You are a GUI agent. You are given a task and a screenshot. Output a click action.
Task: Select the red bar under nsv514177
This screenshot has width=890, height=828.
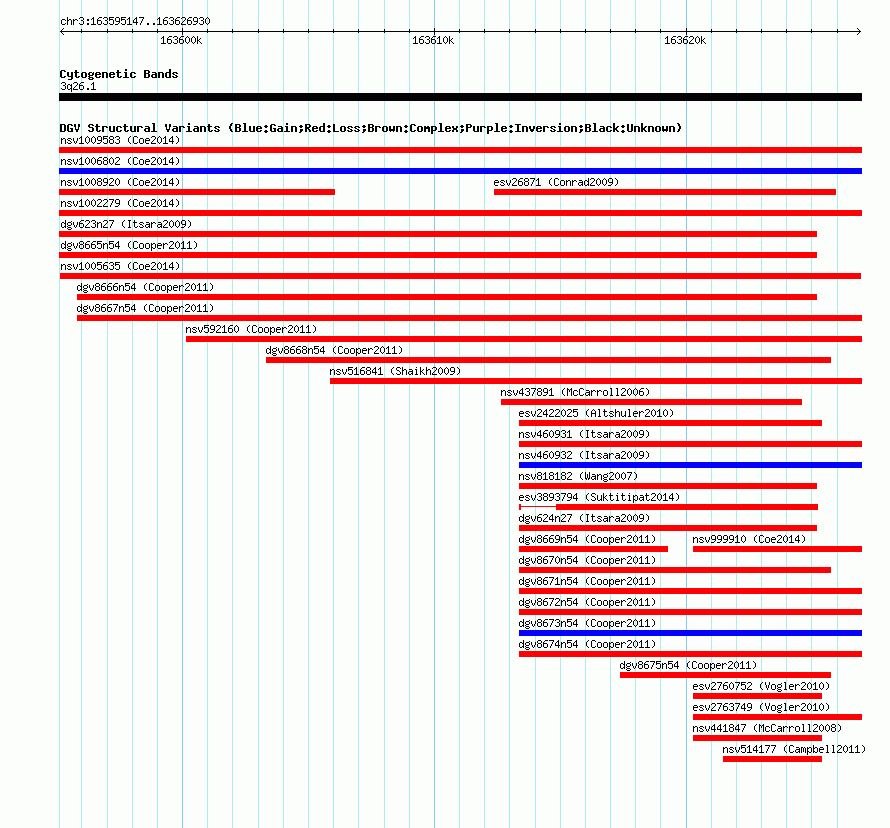pos(773,759)
